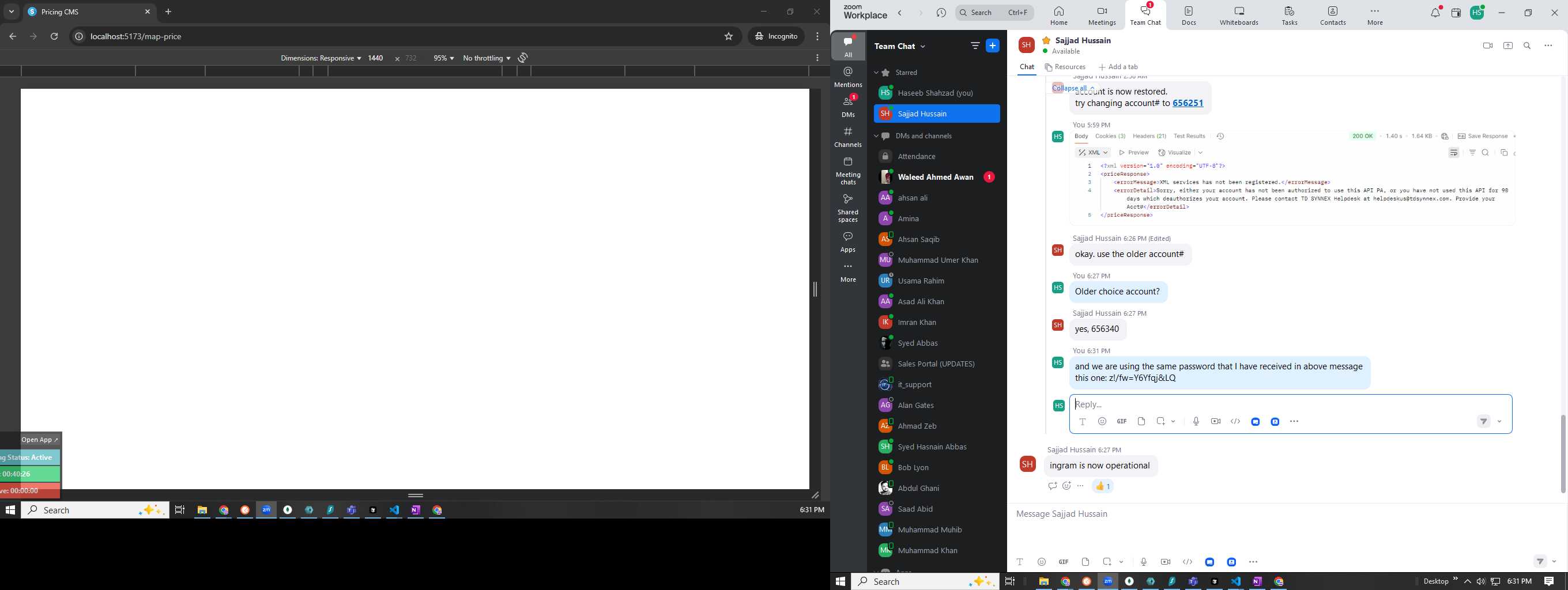This screenshot has height=590, width=1568.
Task: Click the share screen icon in chat header
Action: (1507, 46)
